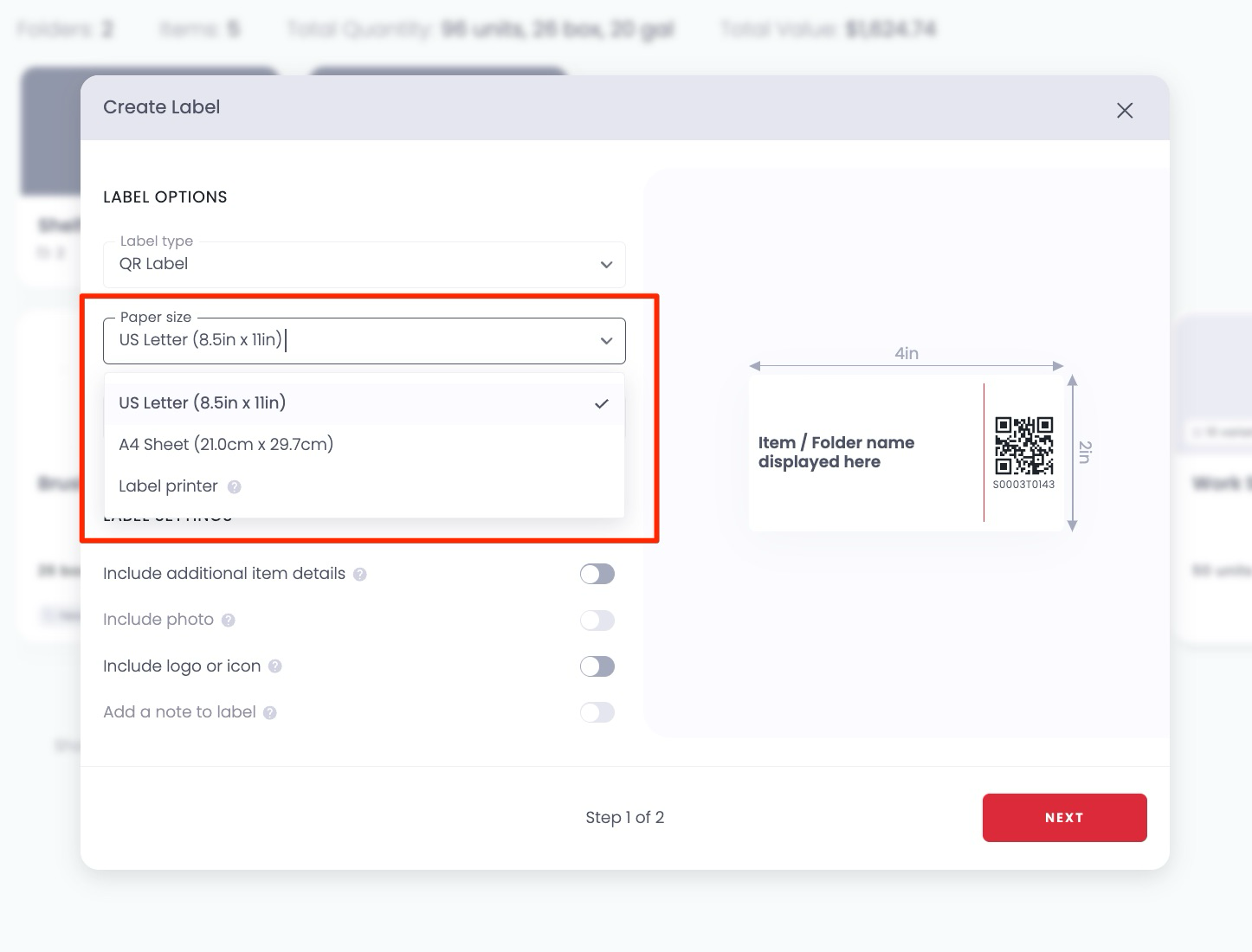
Task: Click the help icon next to Label printer
Action: (x=234, y=486)
